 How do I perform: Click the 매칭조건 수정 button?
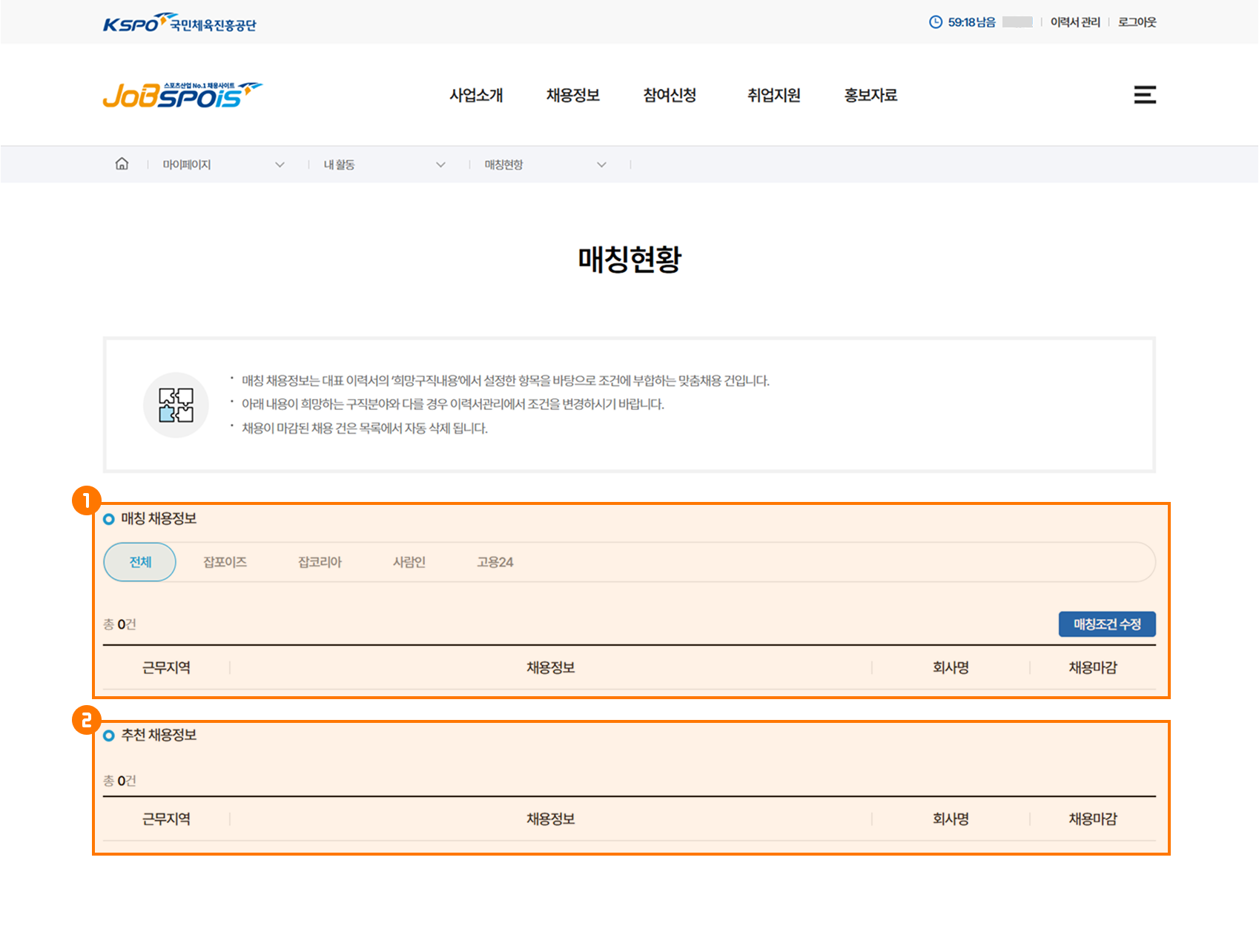pos(1106,624)
